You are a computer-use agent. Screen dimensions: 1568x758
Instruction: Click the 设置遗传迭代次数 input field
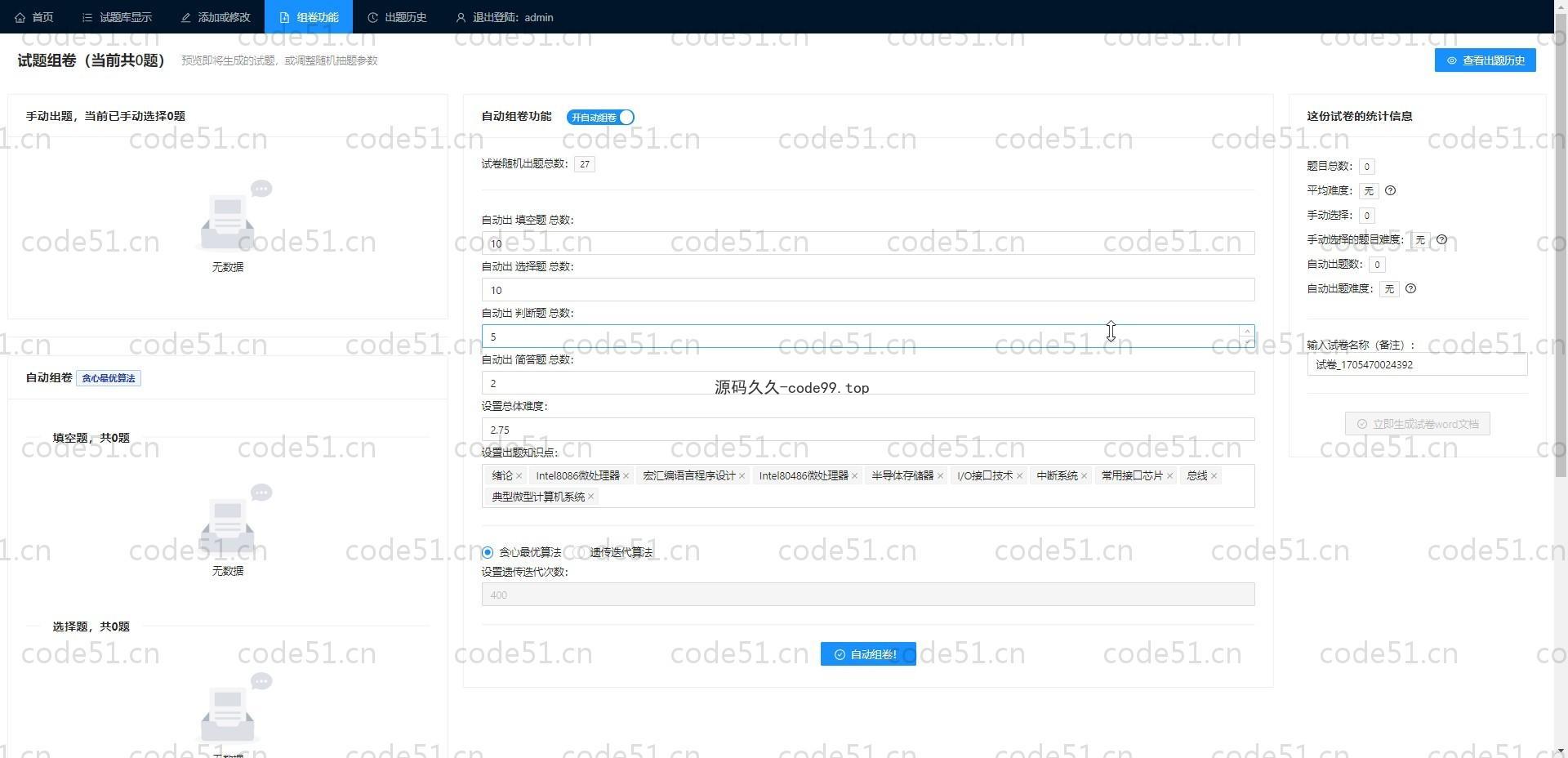click(868, 595)
